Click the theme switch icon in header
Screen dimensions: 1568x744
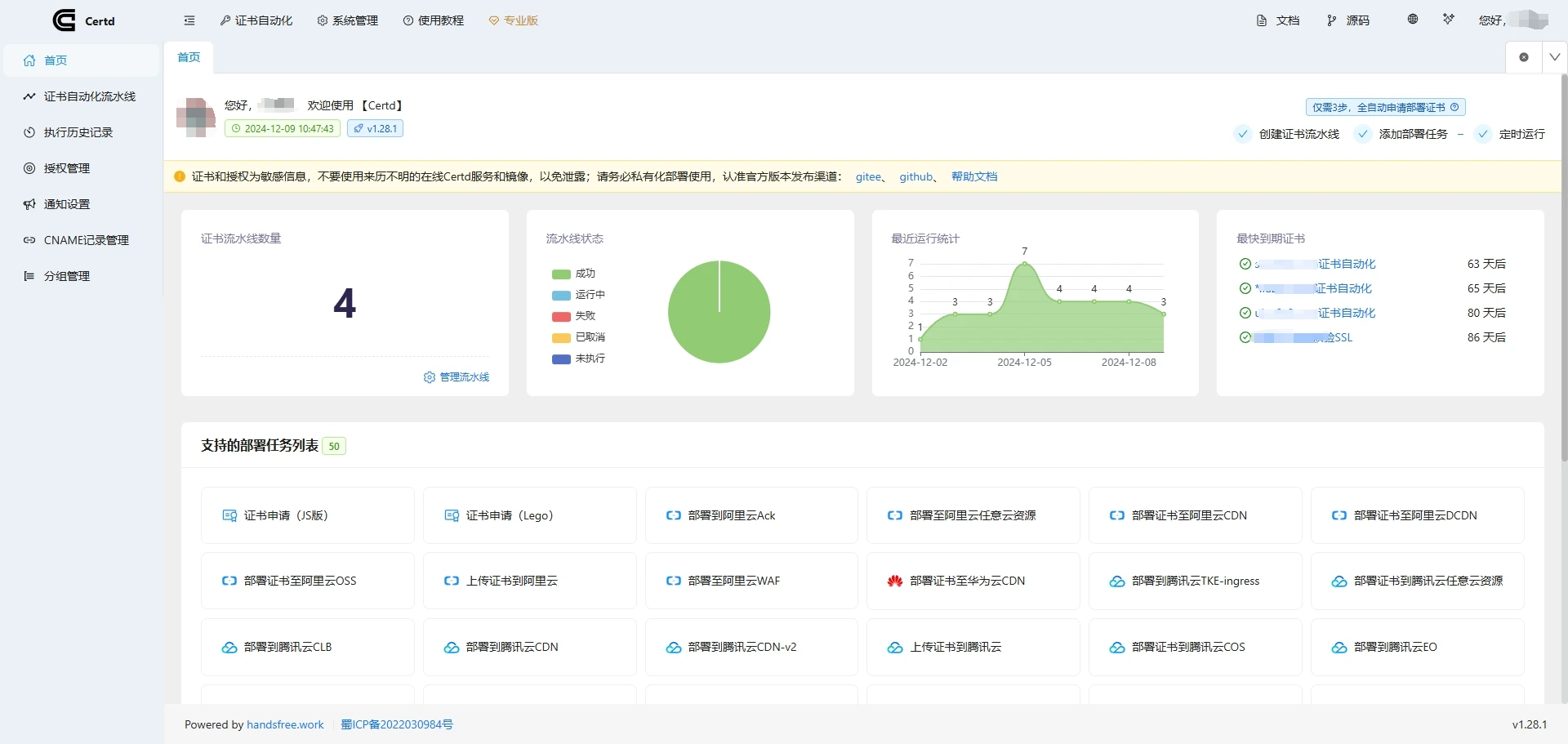pos(1449,19)
